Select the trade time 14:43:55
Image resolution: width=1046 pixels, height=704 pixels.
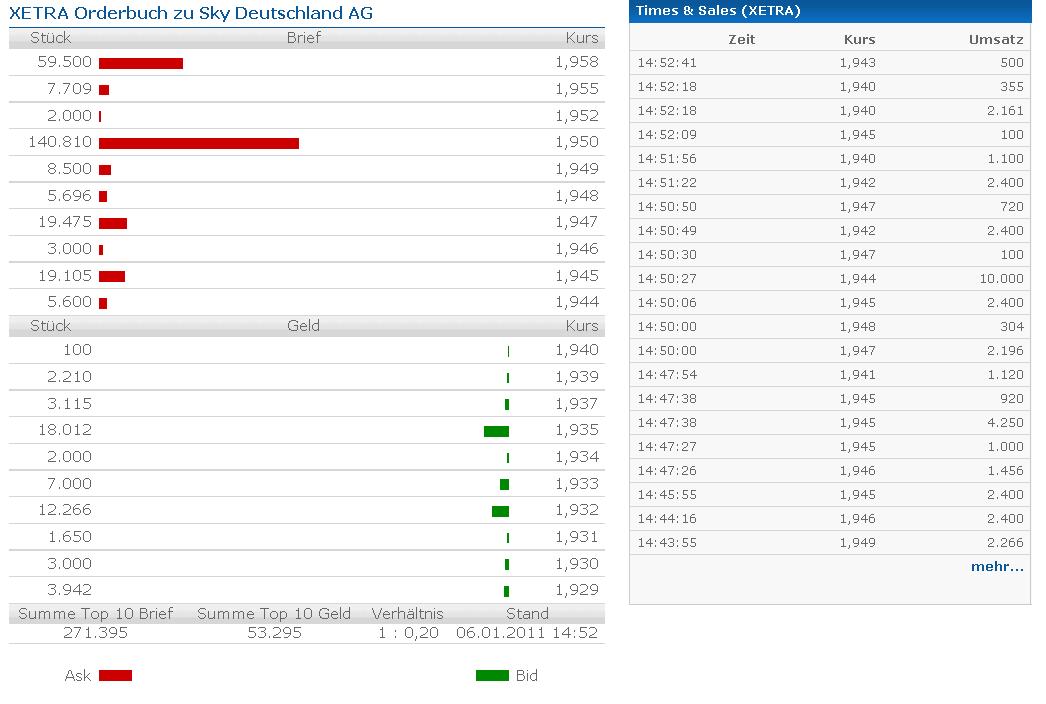tap(667, 543)
